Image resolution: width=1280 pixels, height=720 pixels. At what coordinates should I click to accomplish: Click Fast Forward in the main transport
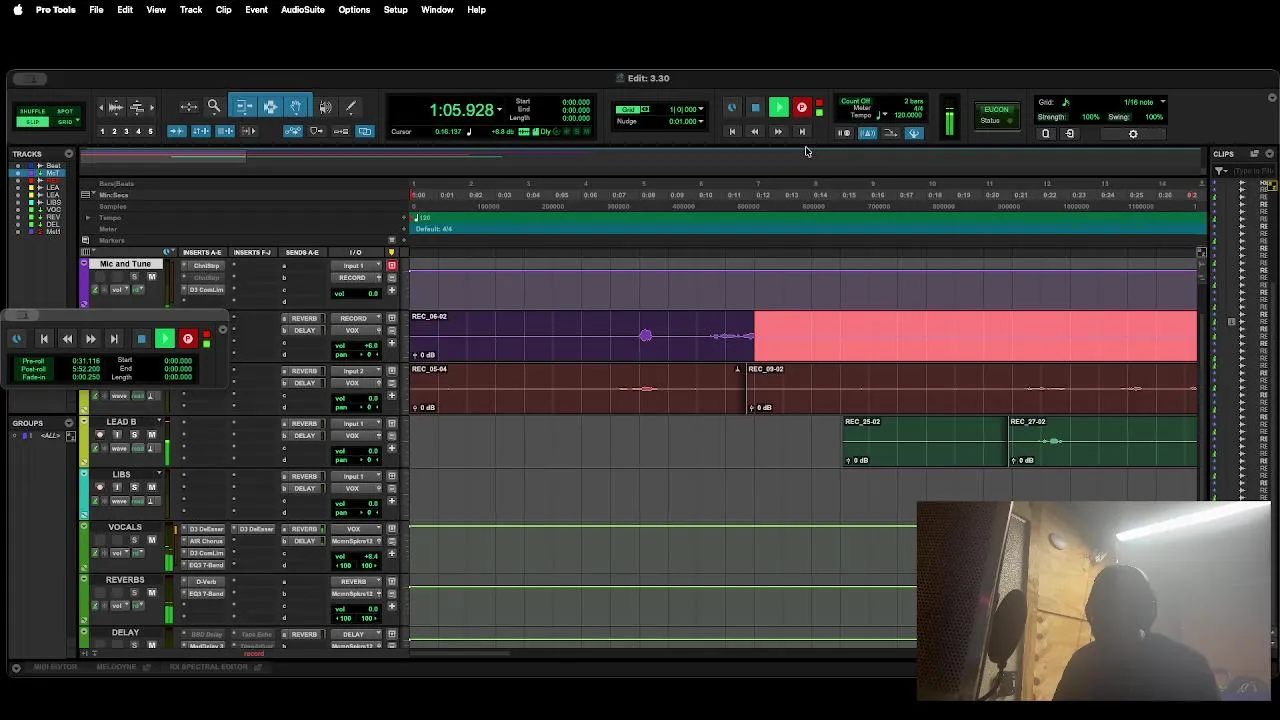[x=778, y=132]
